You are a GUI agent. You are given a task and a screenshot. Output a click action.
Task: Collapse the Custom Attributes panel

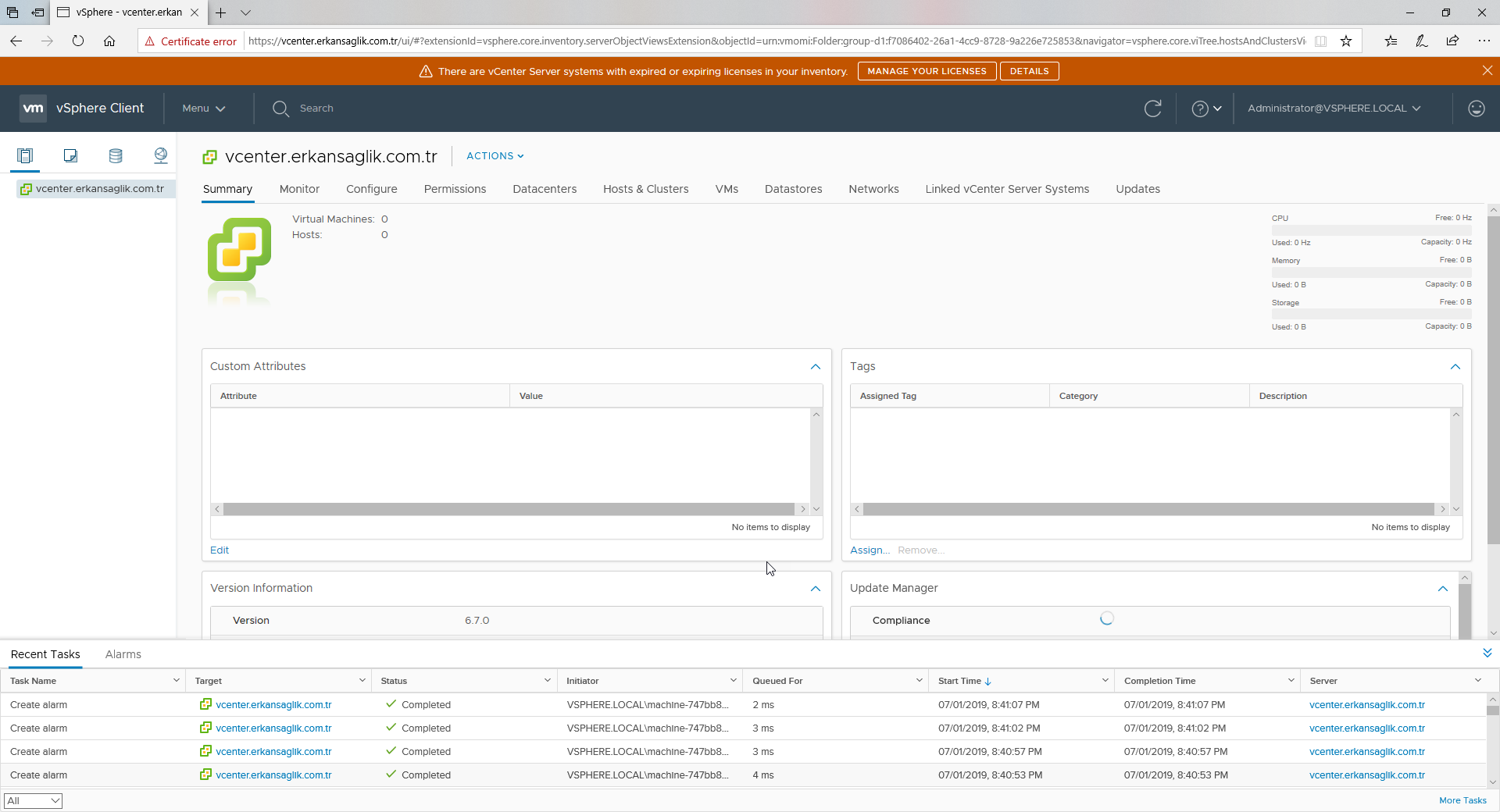(x=816, y=366)
